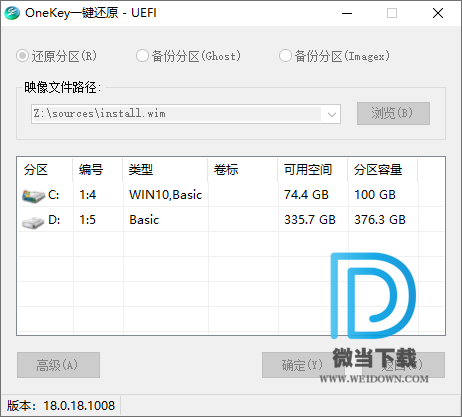Click the 74.4 GB free space value

pos(306,195)
